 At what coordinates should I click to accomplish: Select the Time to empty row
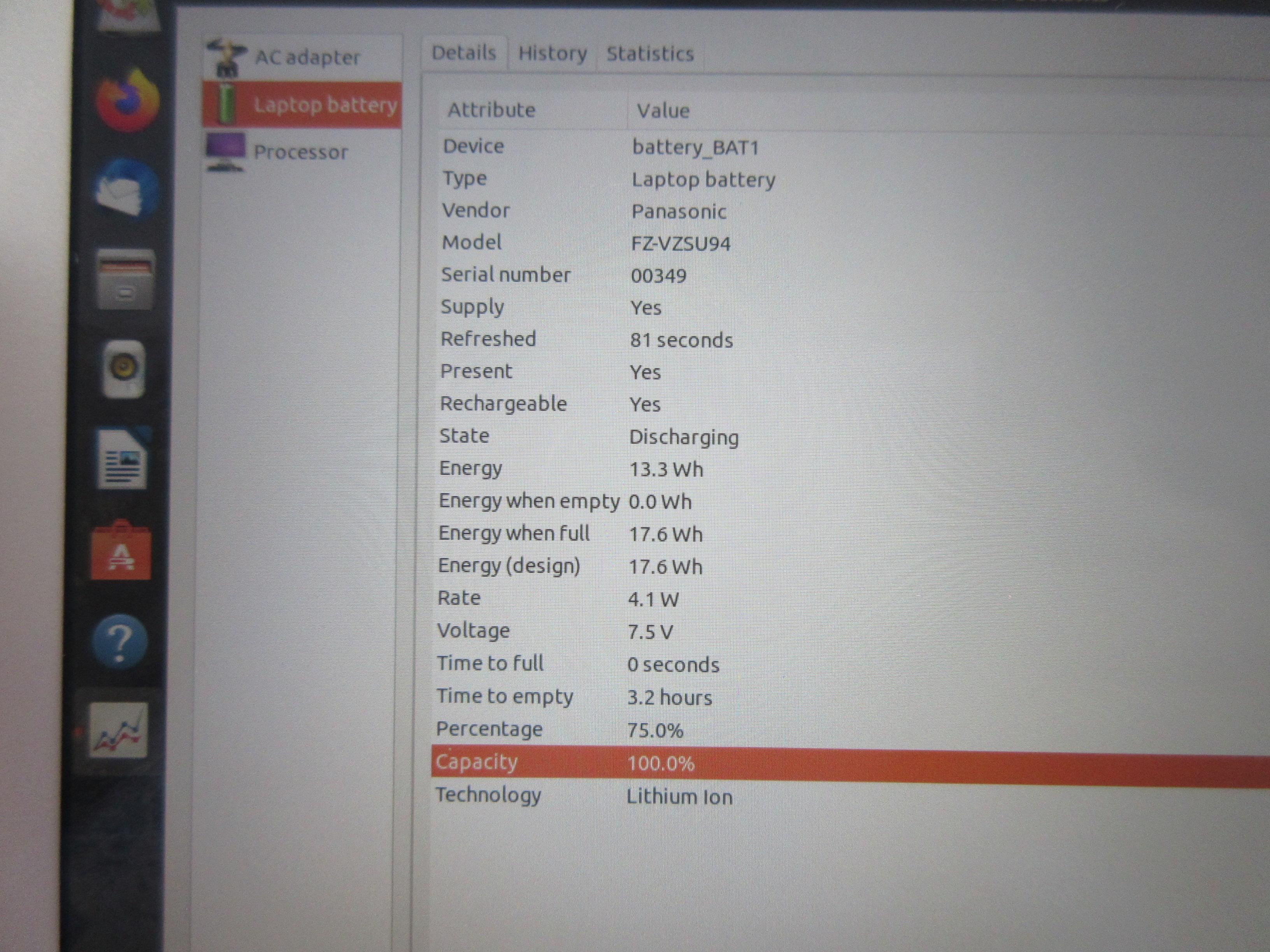pyautogui.click(x=505, y=696)
